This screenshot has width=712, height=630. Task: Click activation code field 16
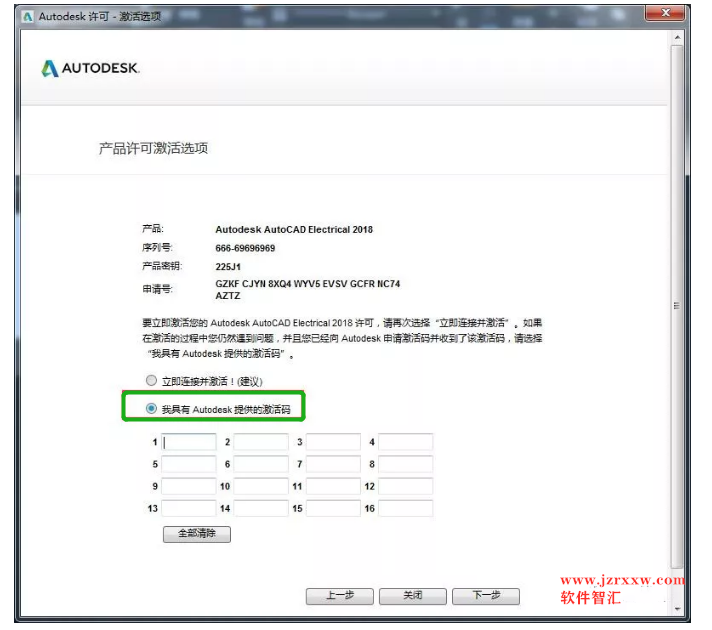tap(405, 508)
